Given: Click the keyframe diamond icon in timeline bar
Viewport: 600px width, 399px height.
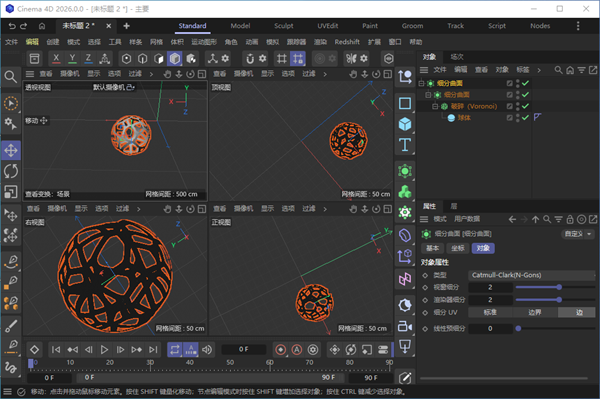Looking at the screenshot, I should tap(34, 349).
